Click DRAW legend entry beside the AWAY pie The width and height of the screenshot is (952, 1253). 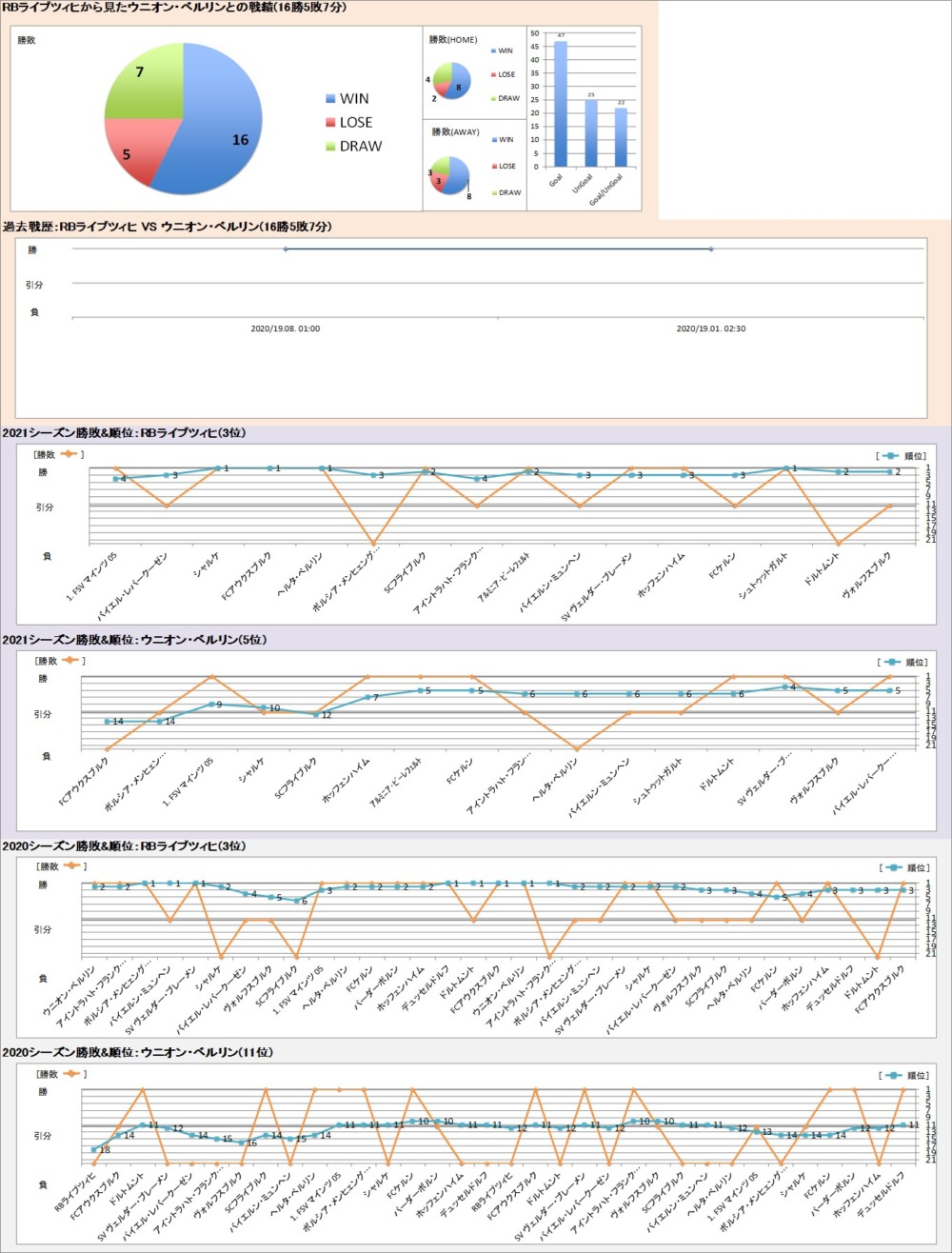pyautogui.click(x=505, y=192)
